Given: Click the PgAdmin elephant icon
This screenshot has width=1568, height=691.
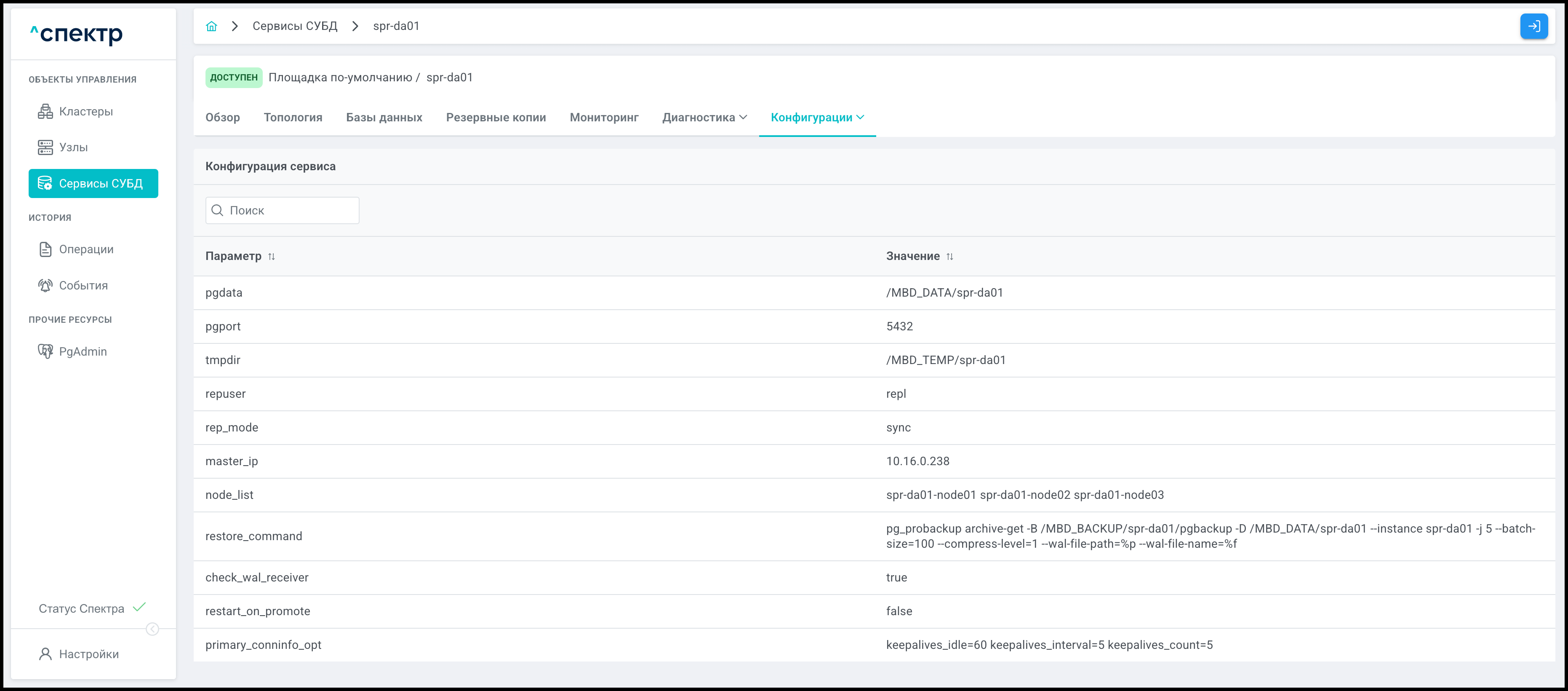Looking at the screenshot, I should point(45,351).
